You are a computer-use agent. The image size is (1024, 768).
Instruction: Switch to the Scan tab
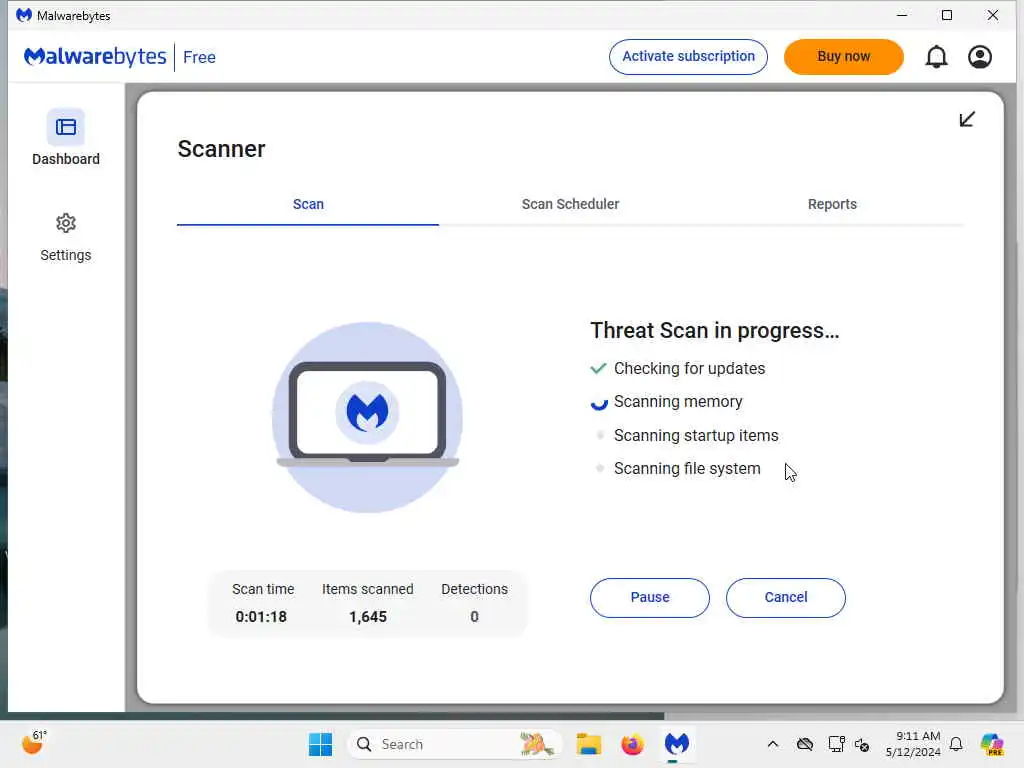308,204
